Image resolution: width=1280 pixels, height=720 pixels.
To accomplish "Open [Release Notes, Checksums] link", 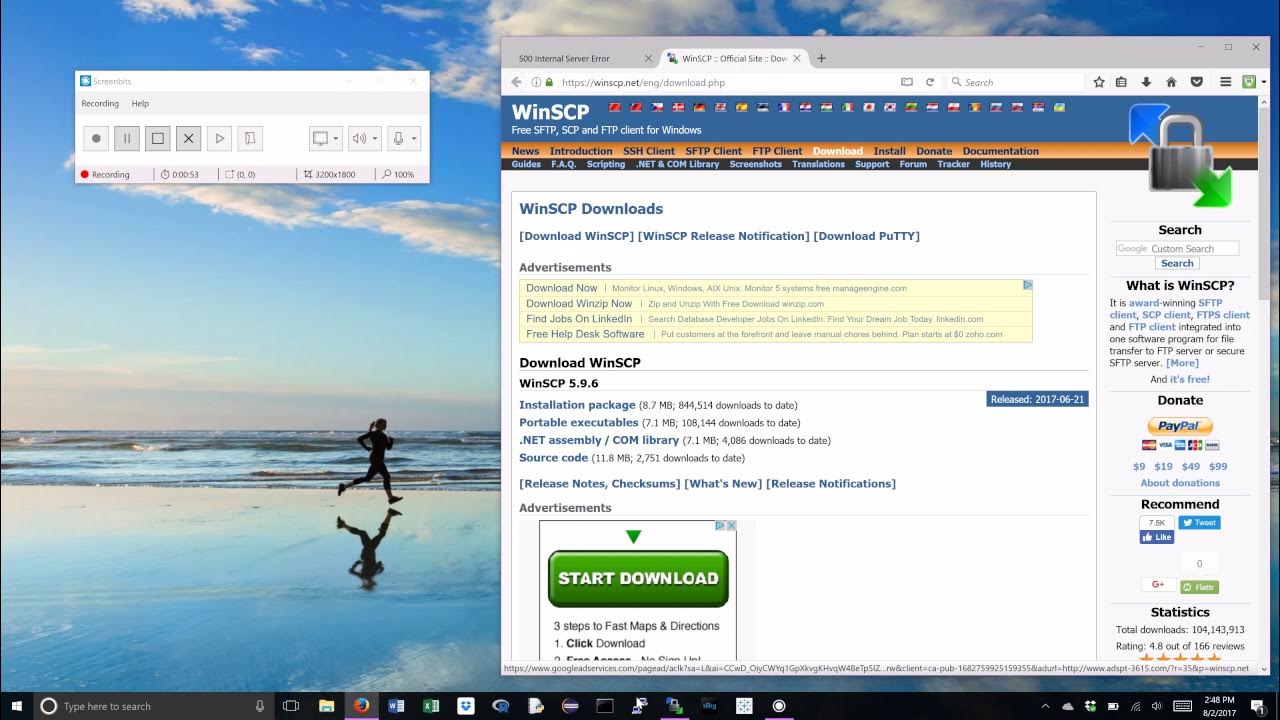I will (599, 483).
